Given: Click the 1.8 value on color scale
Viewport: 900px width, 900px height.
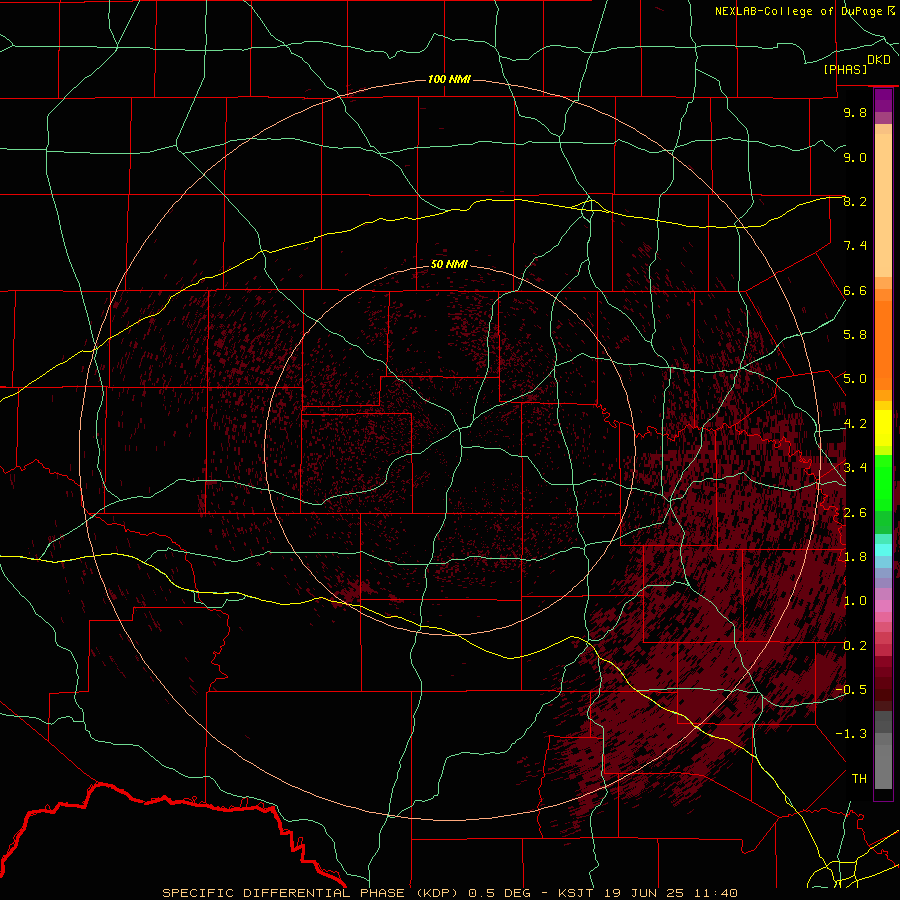Looking at the screenshot, I should [855, 557].
